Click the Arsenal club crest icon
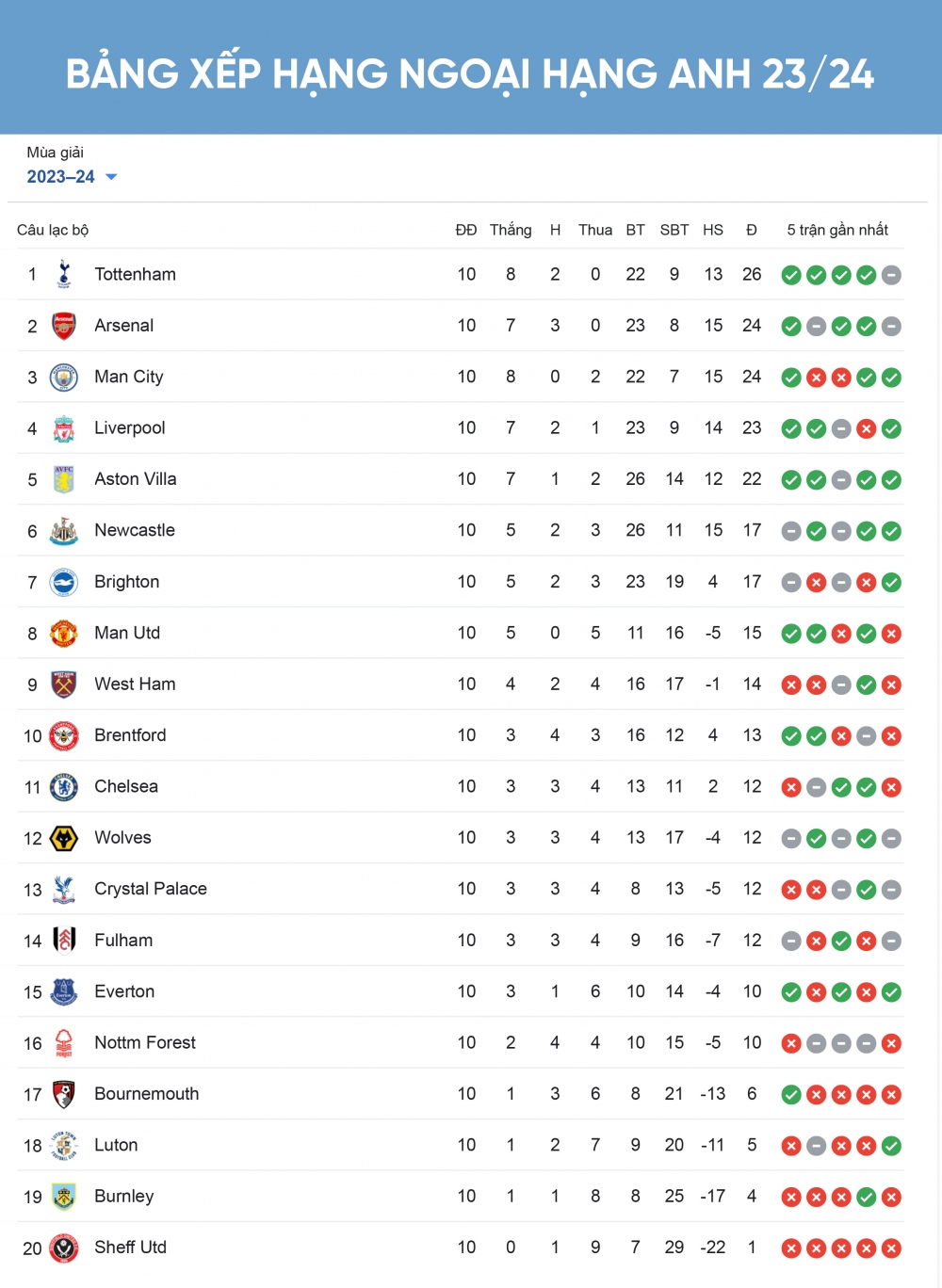Image resolution: width=942 pixels, height=1288 pixels. coord(64,326)
